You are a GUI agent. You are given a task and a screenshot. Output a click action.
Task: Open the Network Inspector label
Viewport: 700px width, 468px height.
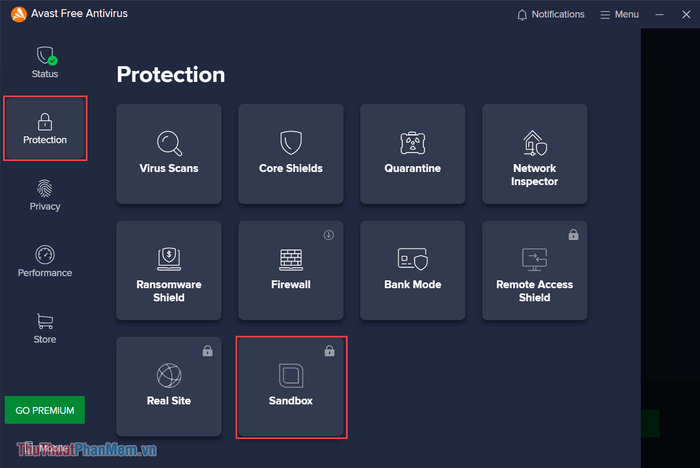point(534,175)
